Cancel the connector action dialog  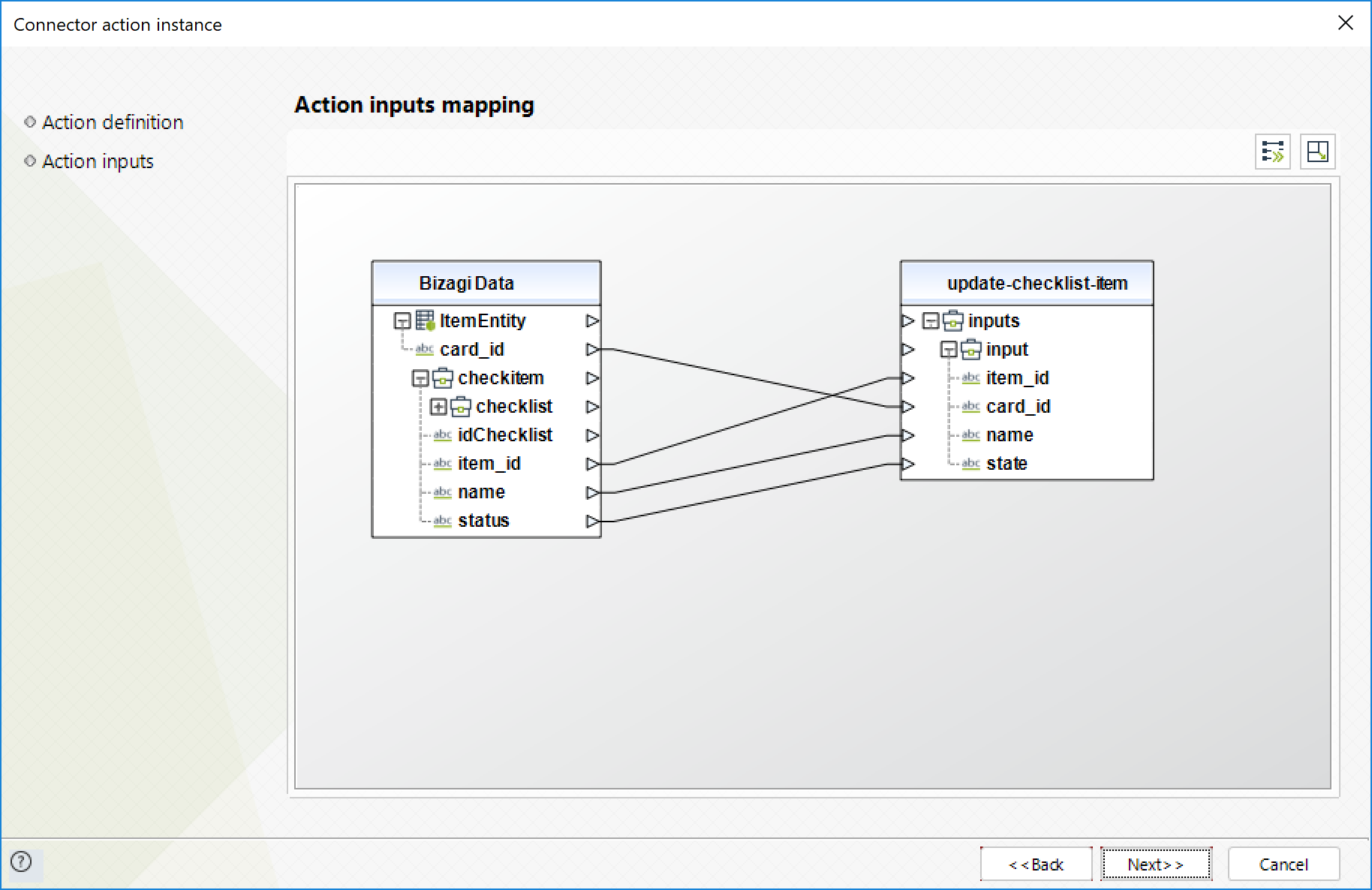tap(1283, 864)
